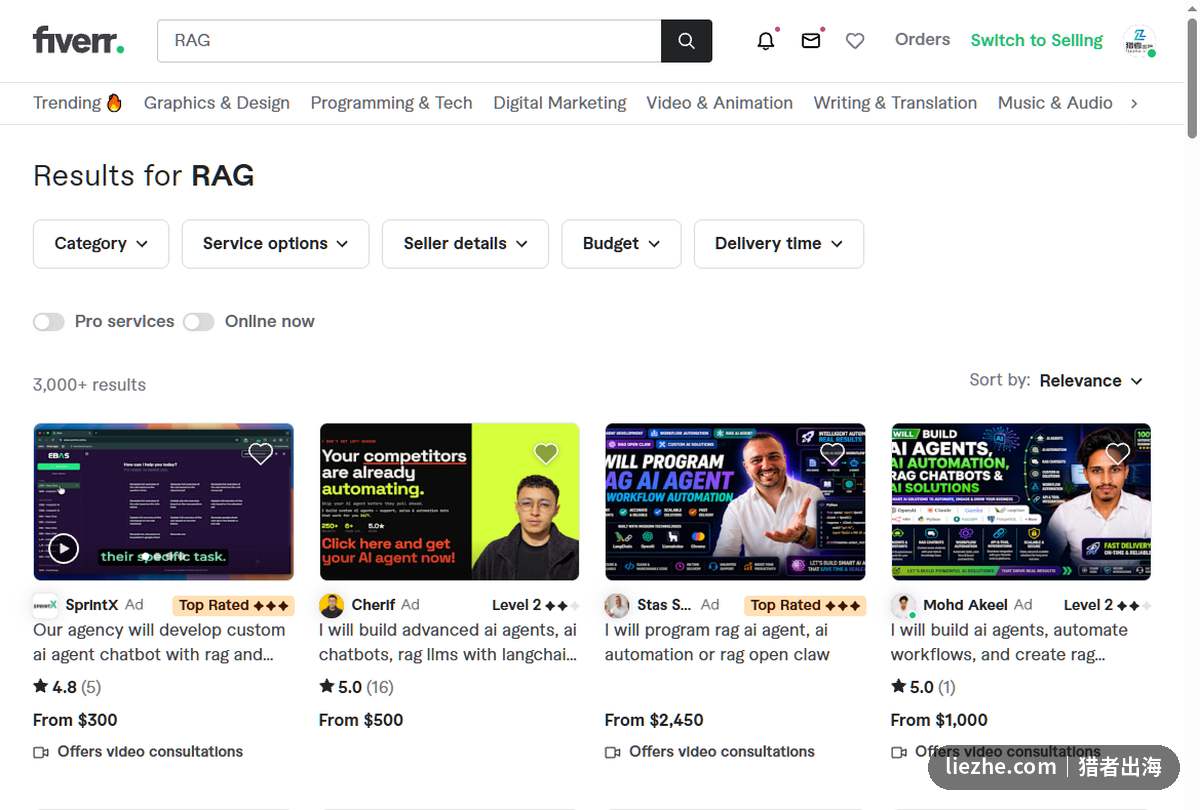Click SprintX rating star icon
The image size is (1200, 810).
click(41, 686)
